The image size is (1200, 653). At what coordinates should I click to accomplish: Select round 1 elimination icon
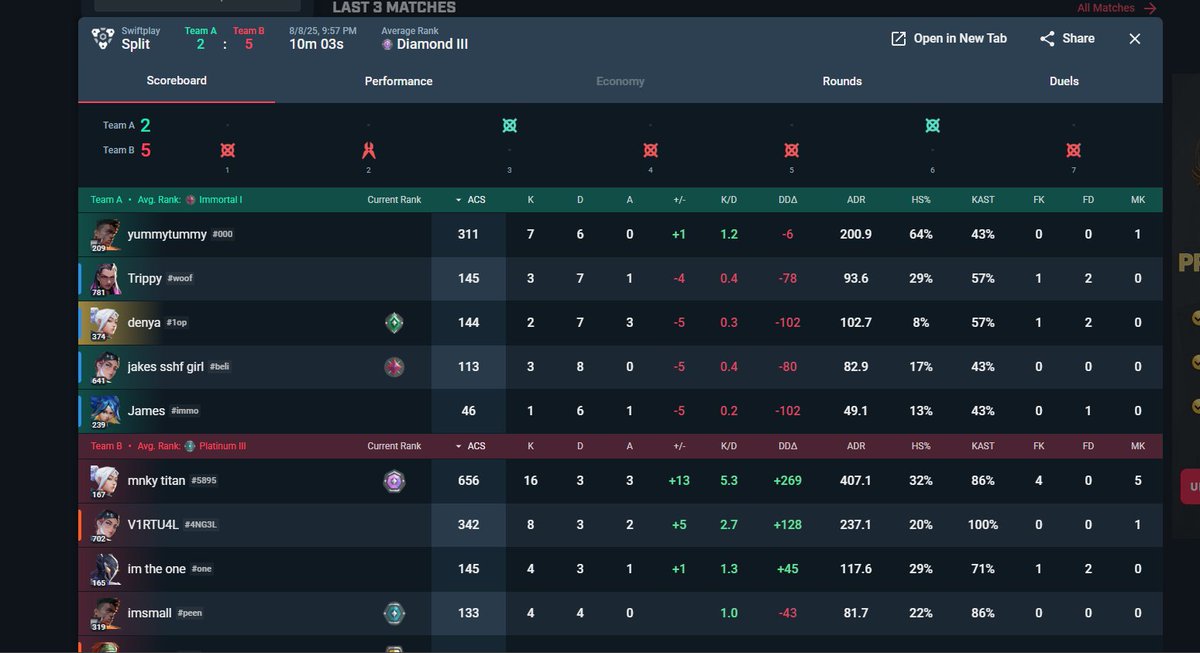coord(227,150)
